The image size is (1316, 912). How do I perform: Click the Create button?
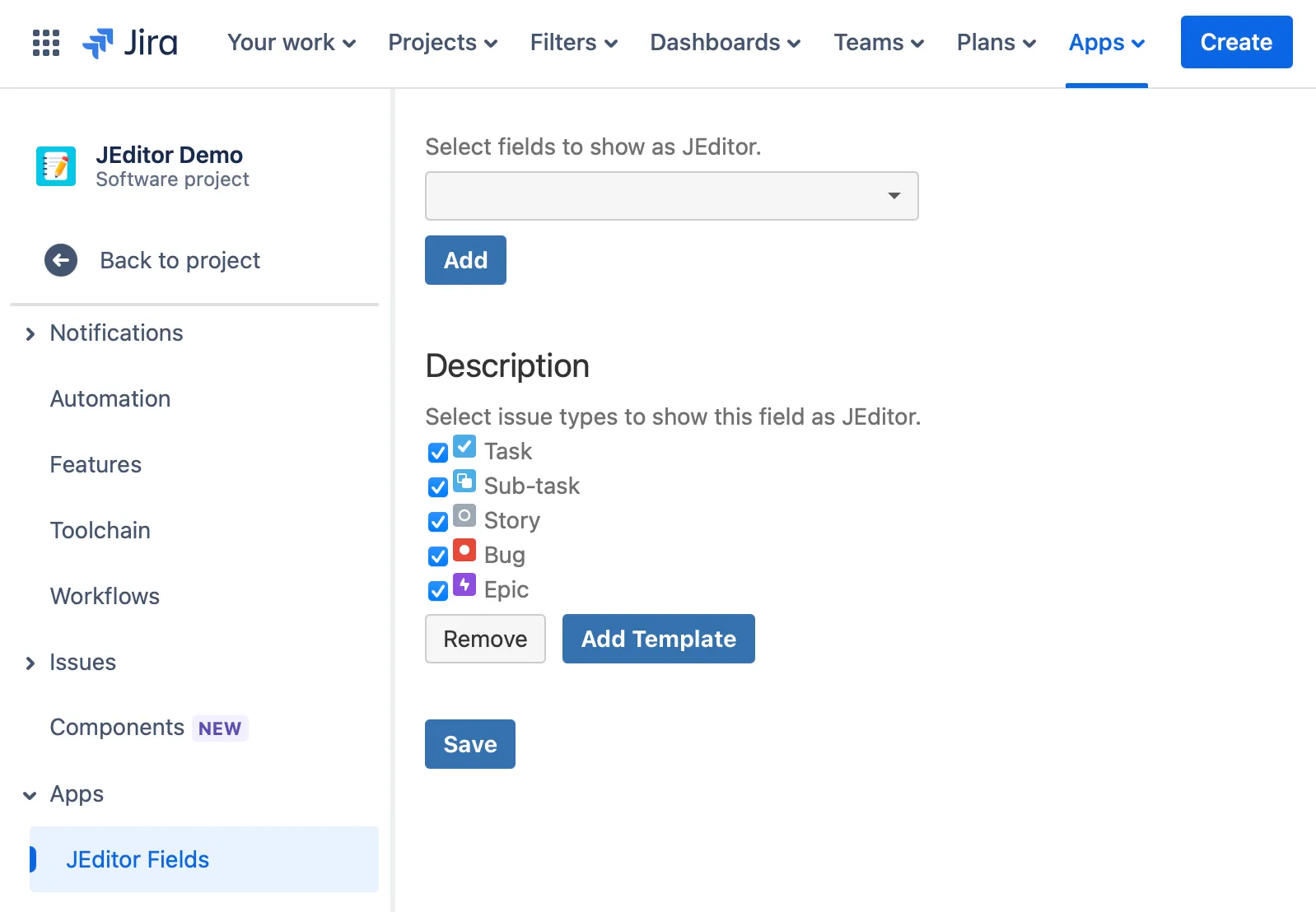point(1237,42)
